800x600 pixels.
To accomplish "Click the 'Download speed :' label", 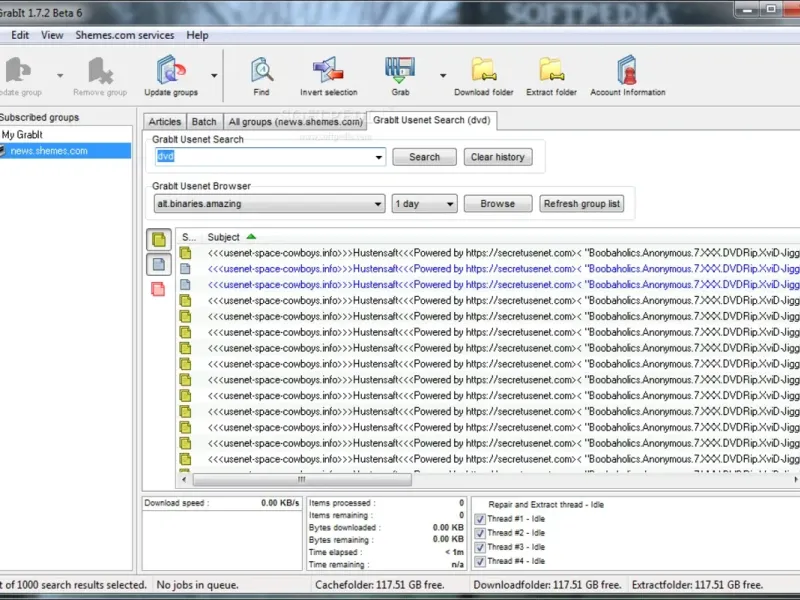I will [x=177, y=503].
